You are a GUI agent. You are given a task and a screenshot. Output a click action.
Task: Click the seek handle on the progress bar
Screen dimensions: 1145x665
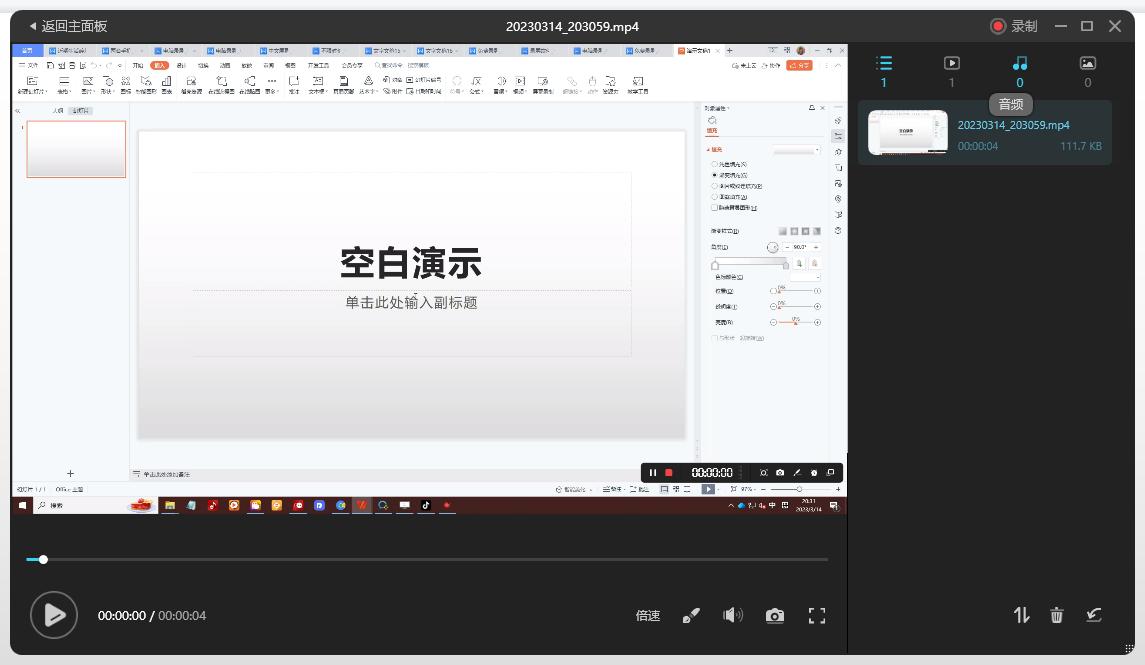click(x=43, y=559)
